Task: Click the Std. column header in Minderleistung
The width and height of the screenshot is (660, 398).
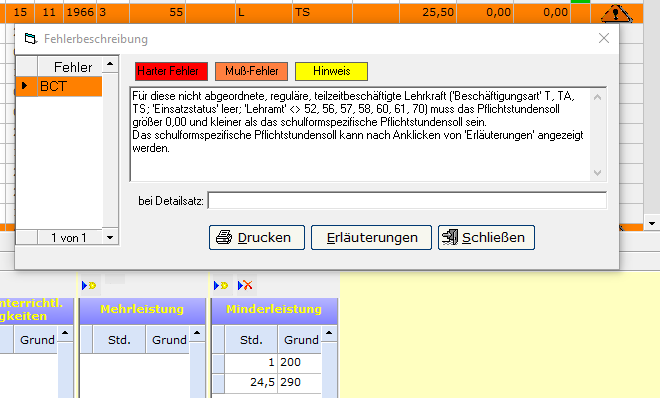Action: (251, 340)
